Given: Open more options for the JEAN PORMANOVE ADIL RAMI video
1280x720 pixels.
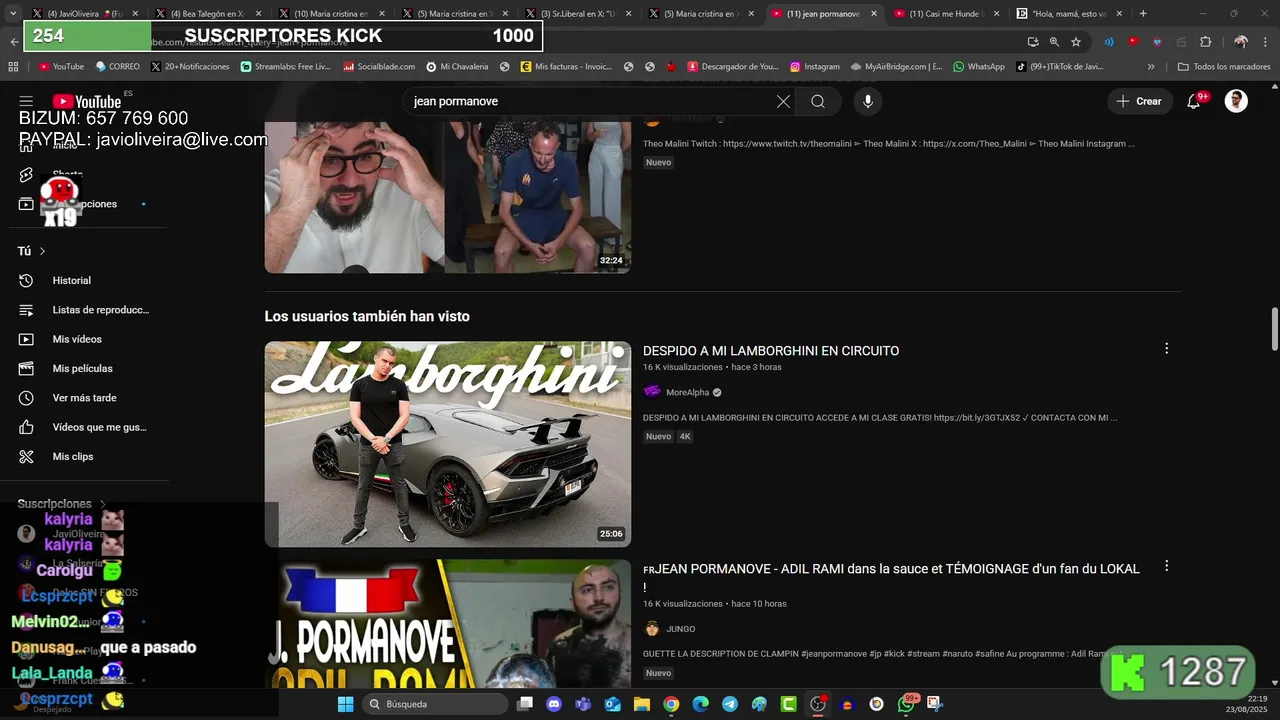Looking at the screenshot, I should coord(1166,566).
